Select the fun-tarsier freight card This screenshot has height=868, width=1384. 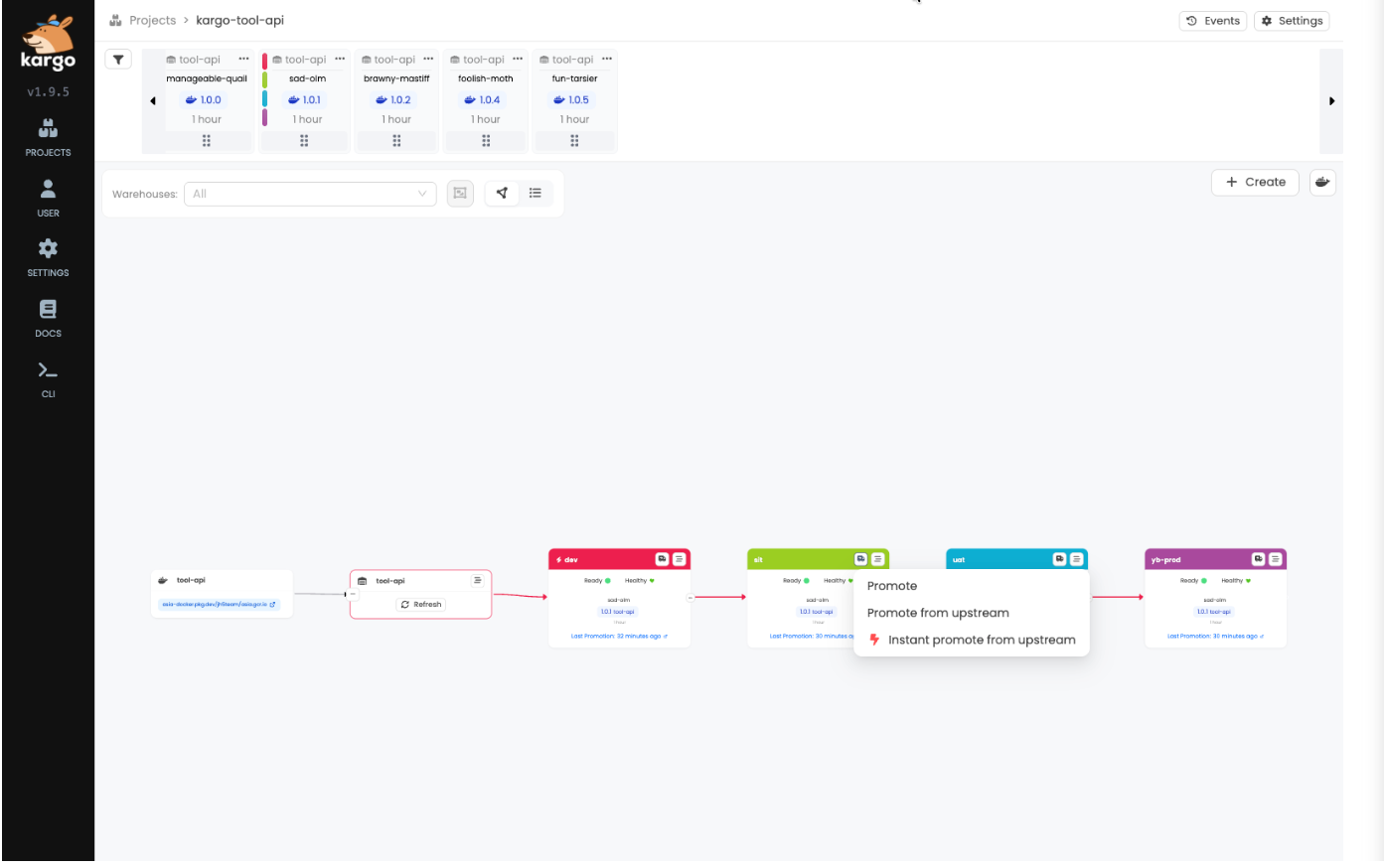pyautogui.click(x=574, y=101)
